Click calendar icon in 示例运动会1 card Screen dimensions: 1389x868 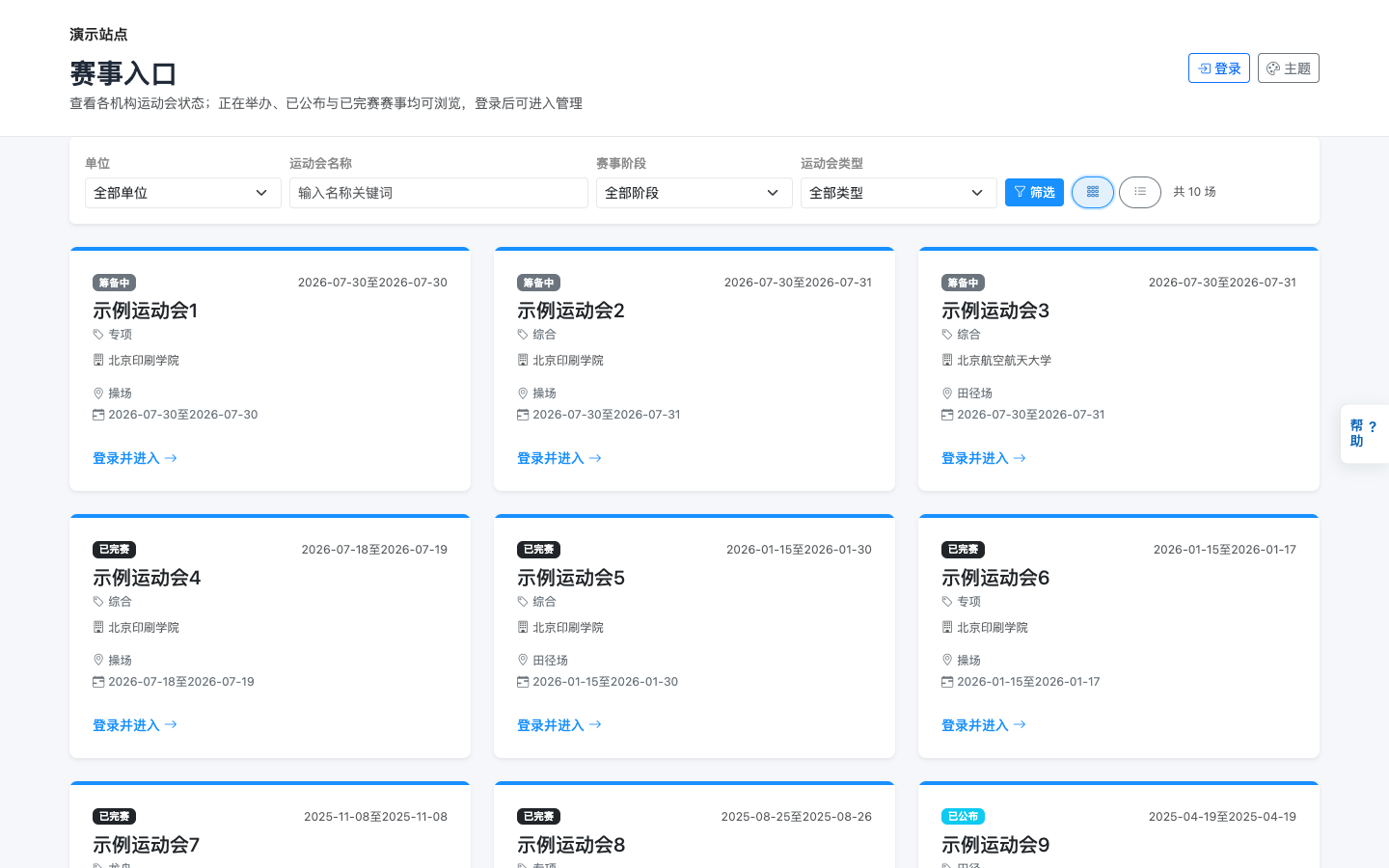(x=98, y=415)
